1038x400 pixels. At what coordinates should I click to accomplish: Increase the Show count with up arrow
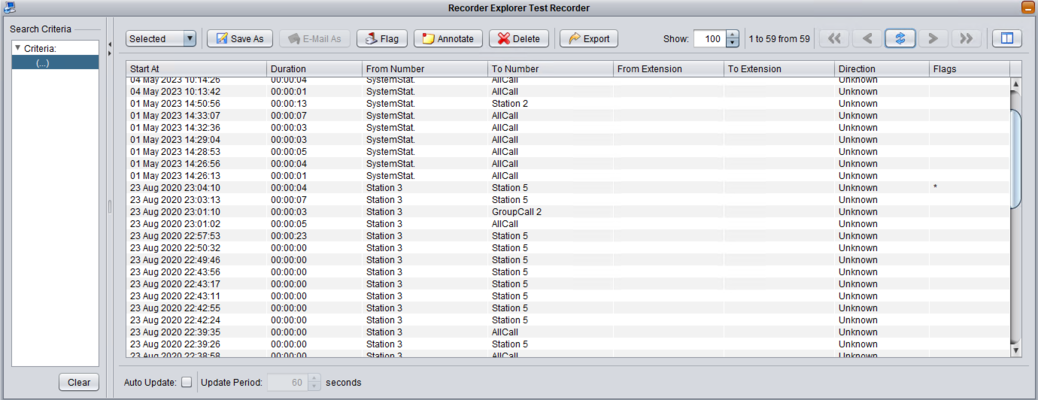731,34
